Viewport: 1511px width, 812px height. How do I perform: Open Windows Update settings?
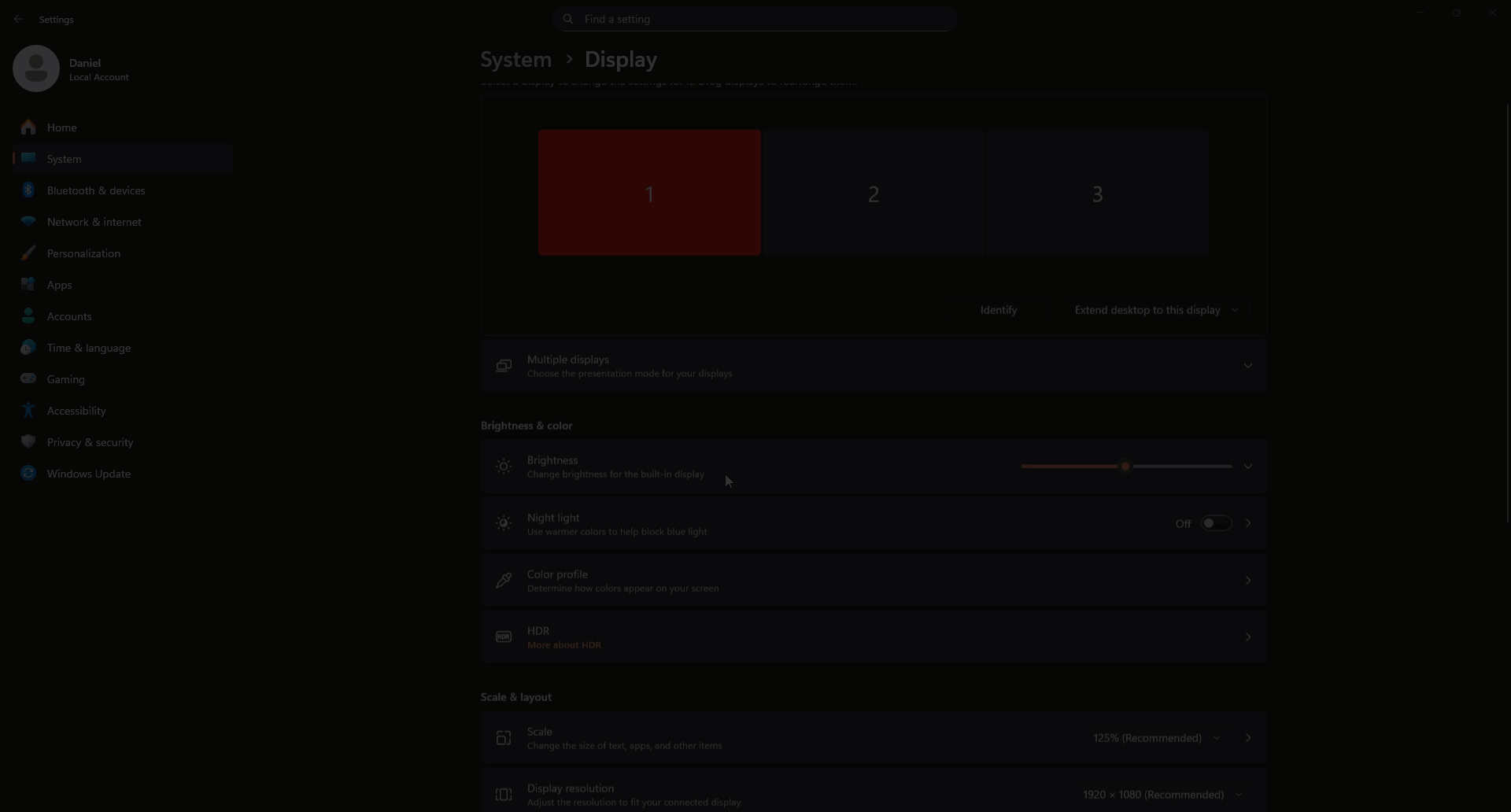tap(89, 473)
